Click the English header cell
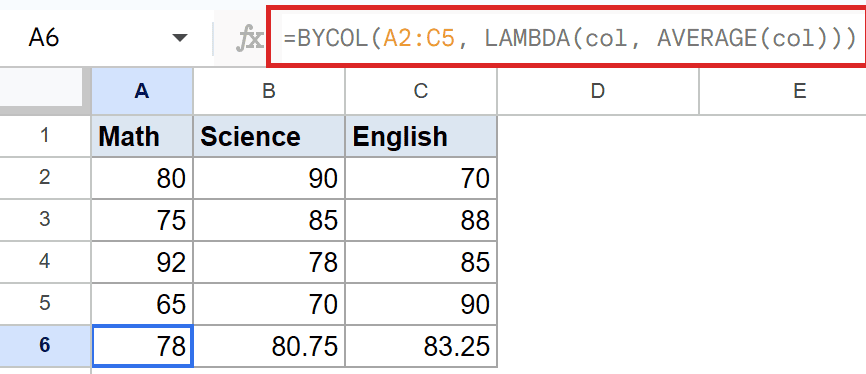This screenshot has width=866, height=374. [421, 136]
